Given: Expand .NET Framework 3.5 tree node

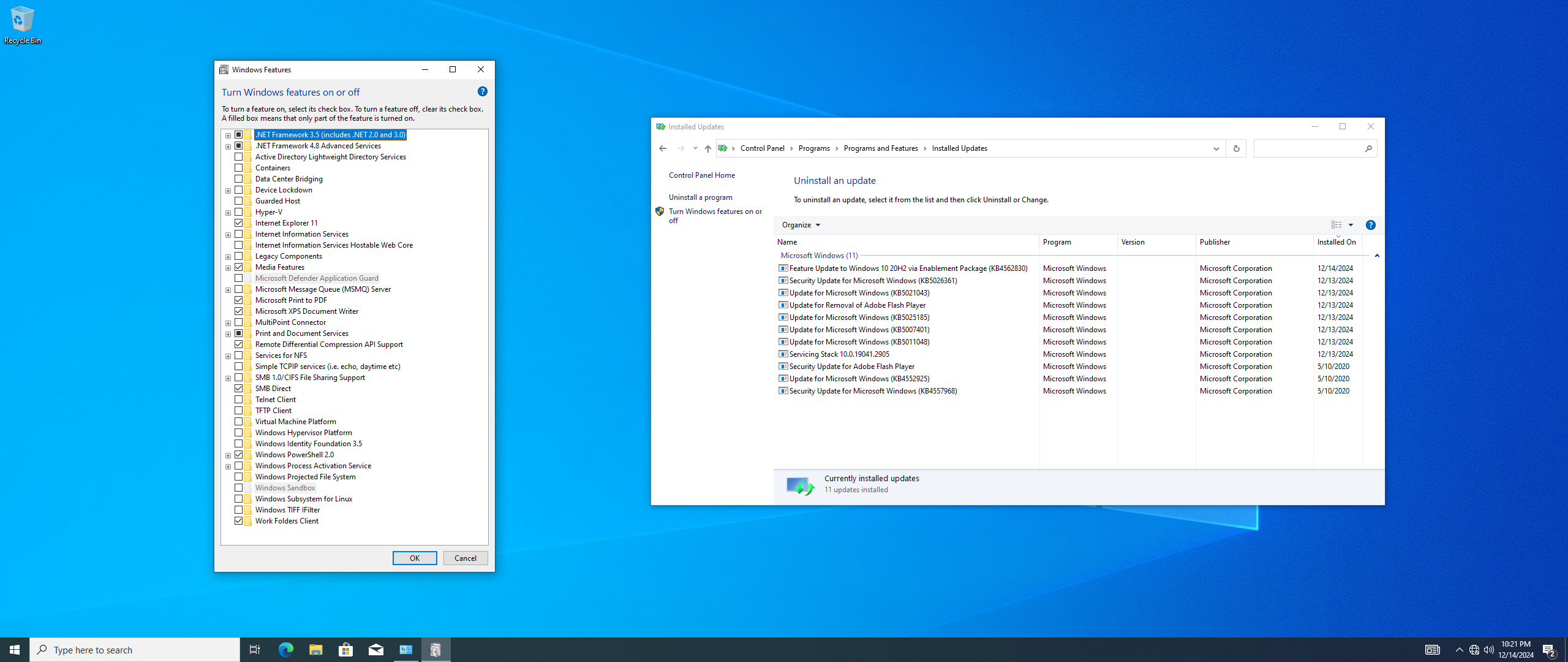Looking at the screenshot, I should pyautogui.click(x=228, y=135).
